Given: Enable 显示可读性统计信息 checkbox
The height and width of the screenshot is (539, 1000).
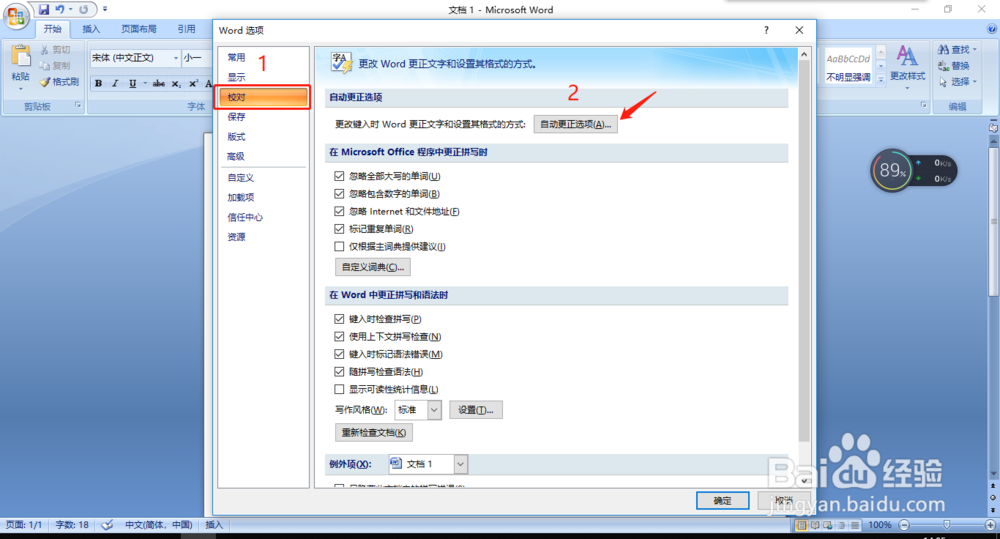Looking at the screenshot, I should (x=339, y=389).
